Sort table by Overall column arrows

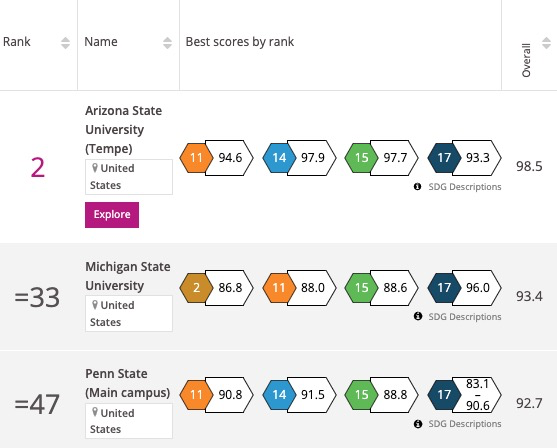546,43
